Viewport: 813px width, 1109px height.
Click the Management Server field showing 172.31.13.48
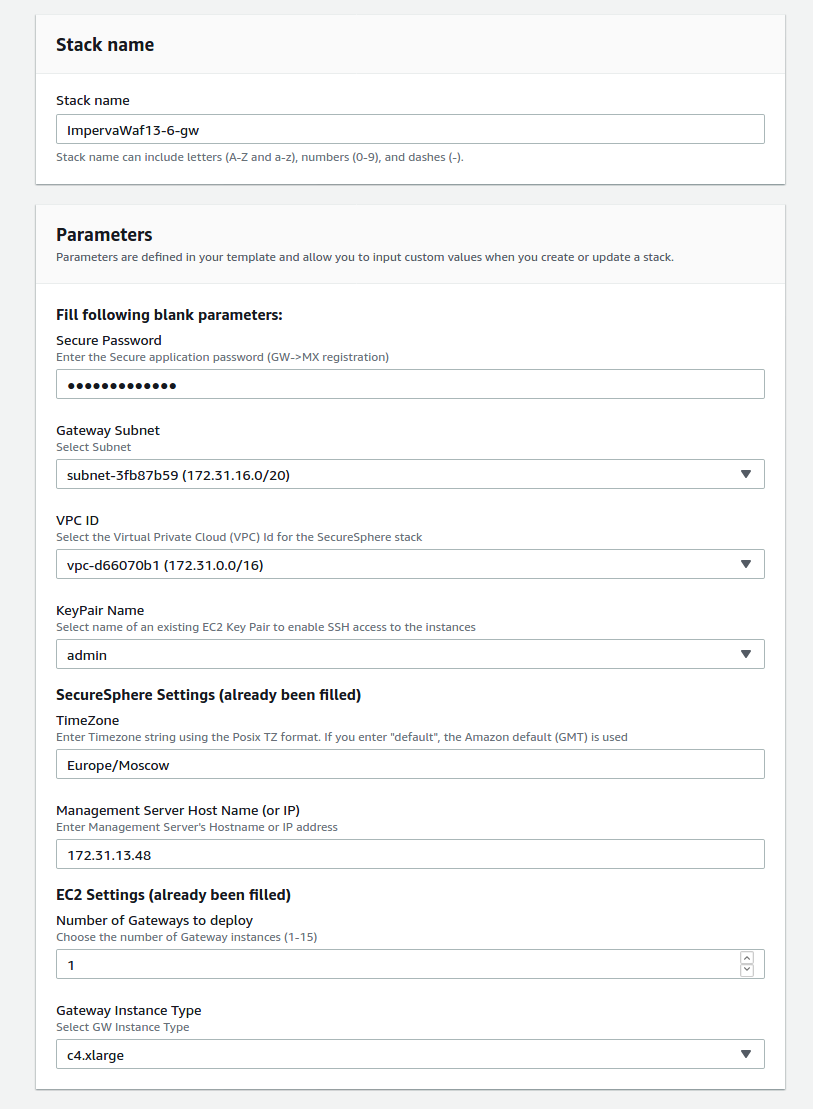point(410,854)
